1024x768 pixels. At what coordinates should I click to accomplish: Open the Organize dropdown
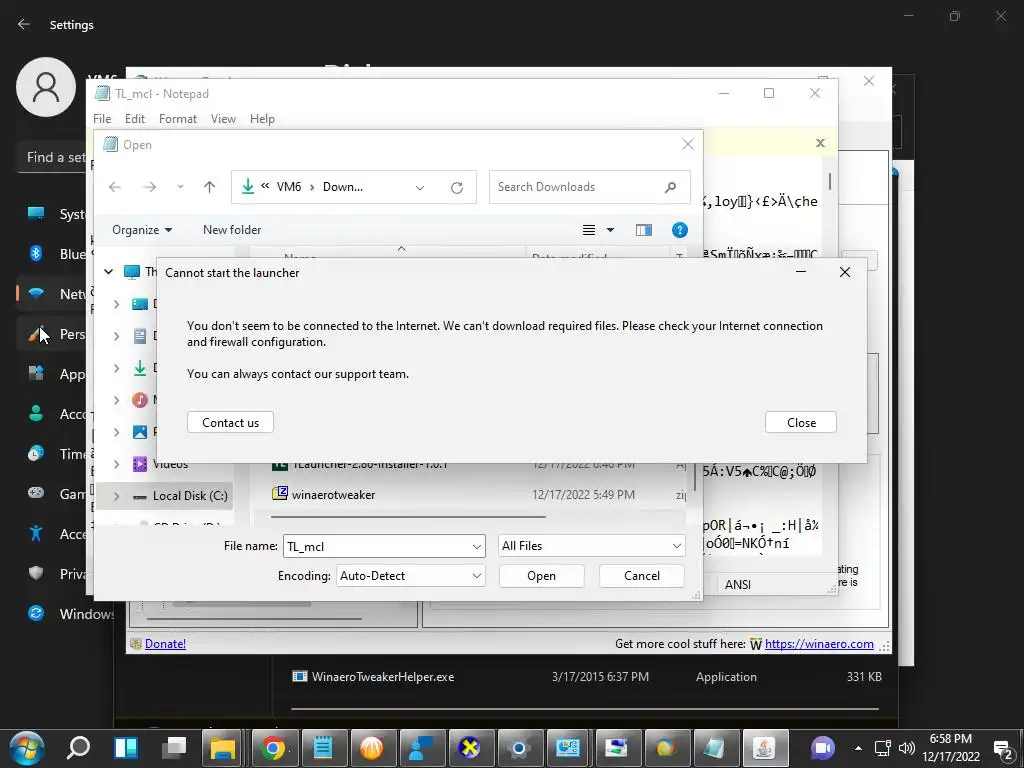tap(142, 230)
